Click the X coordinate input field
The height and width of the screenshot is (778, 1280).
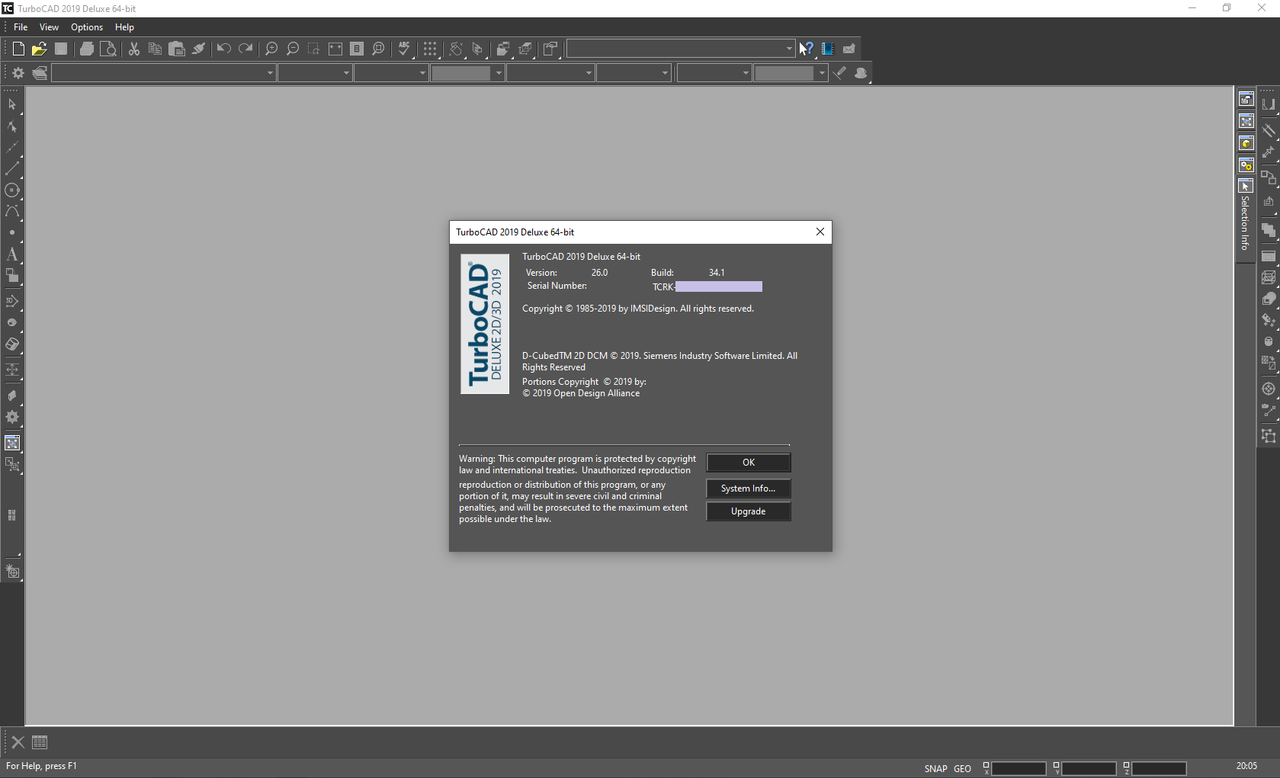pyautogui.click(x=1018, y=769)
